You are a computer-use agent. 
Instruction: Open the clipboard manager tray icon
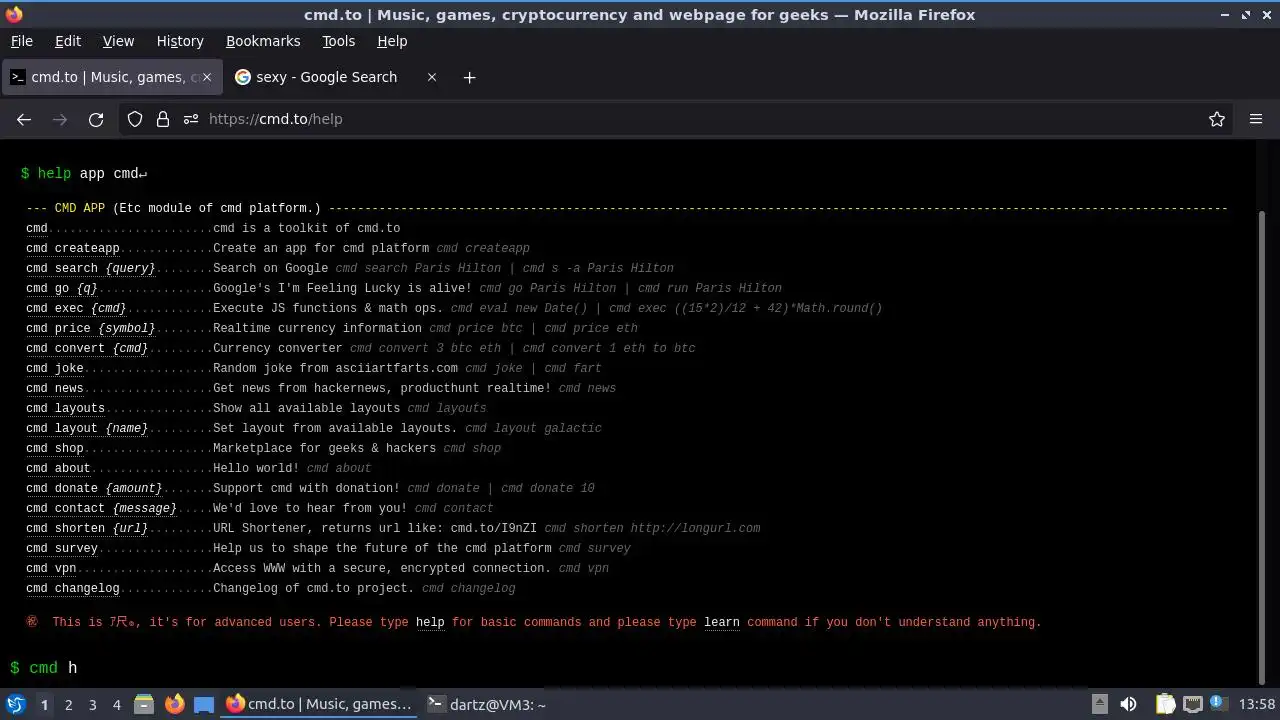1165,704
